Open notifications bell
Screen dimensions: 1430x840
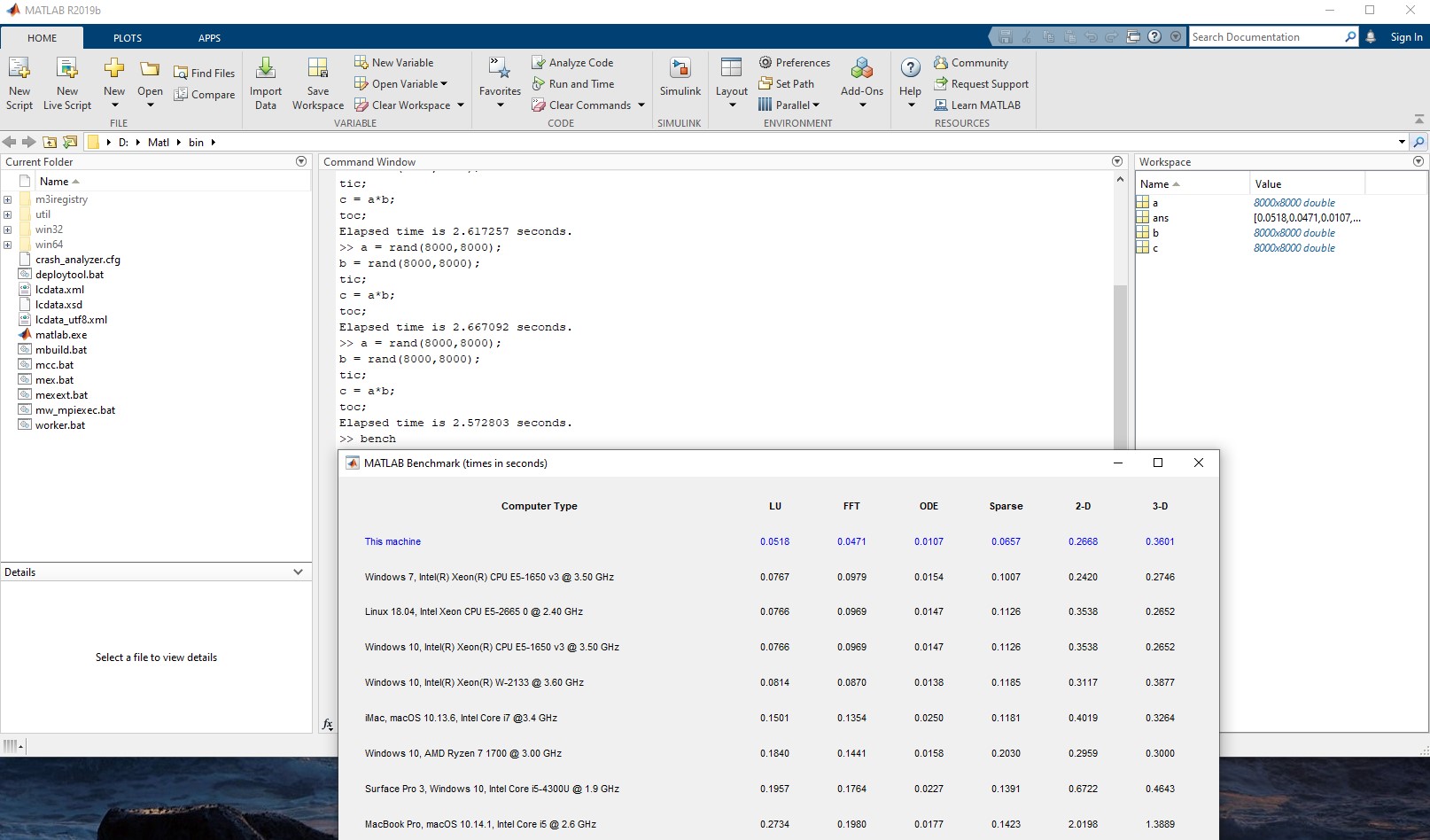(x=1371, y=37)
